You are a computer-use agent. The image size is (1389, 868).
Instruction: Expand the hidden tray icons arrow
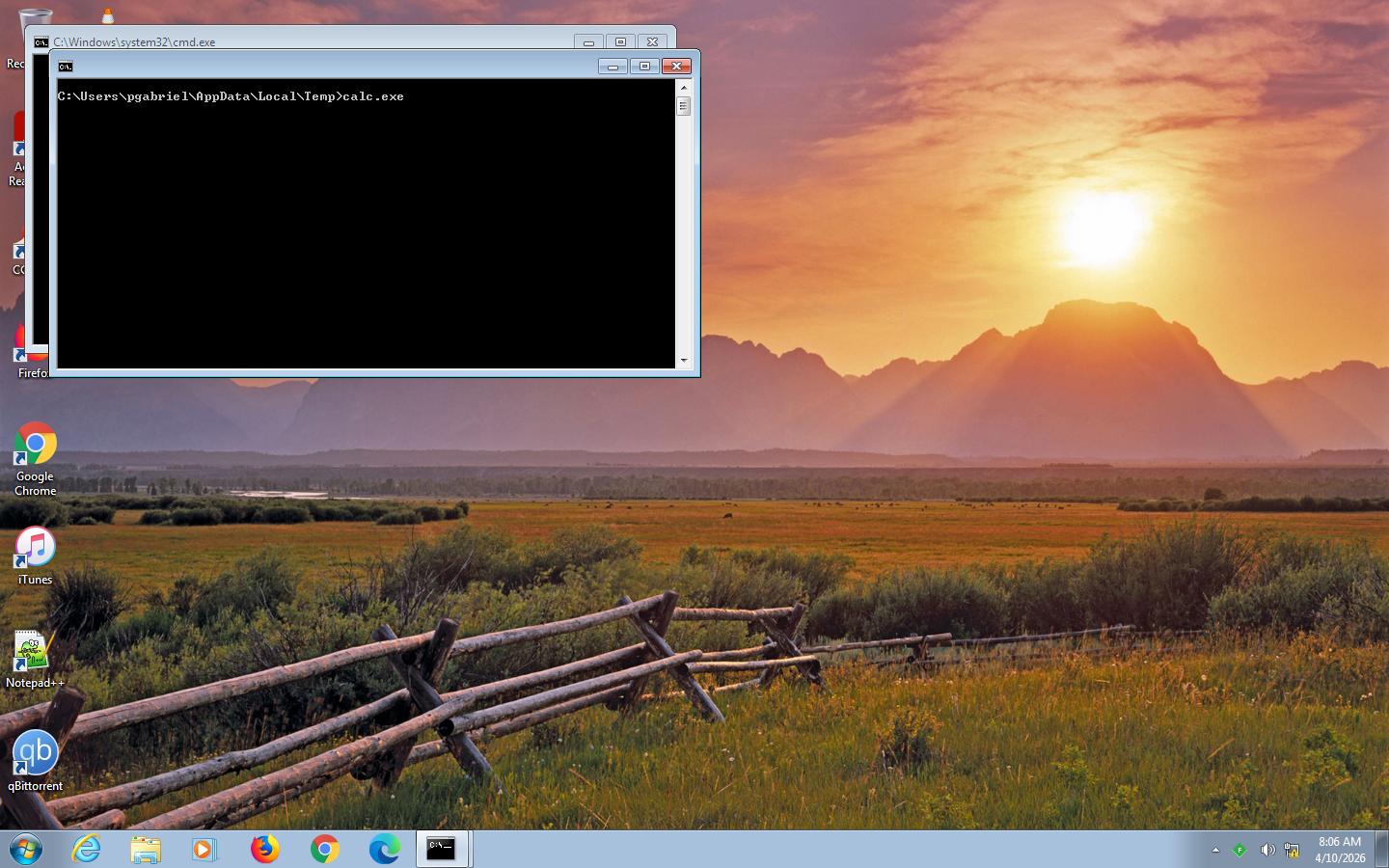tap(1215, 850)
